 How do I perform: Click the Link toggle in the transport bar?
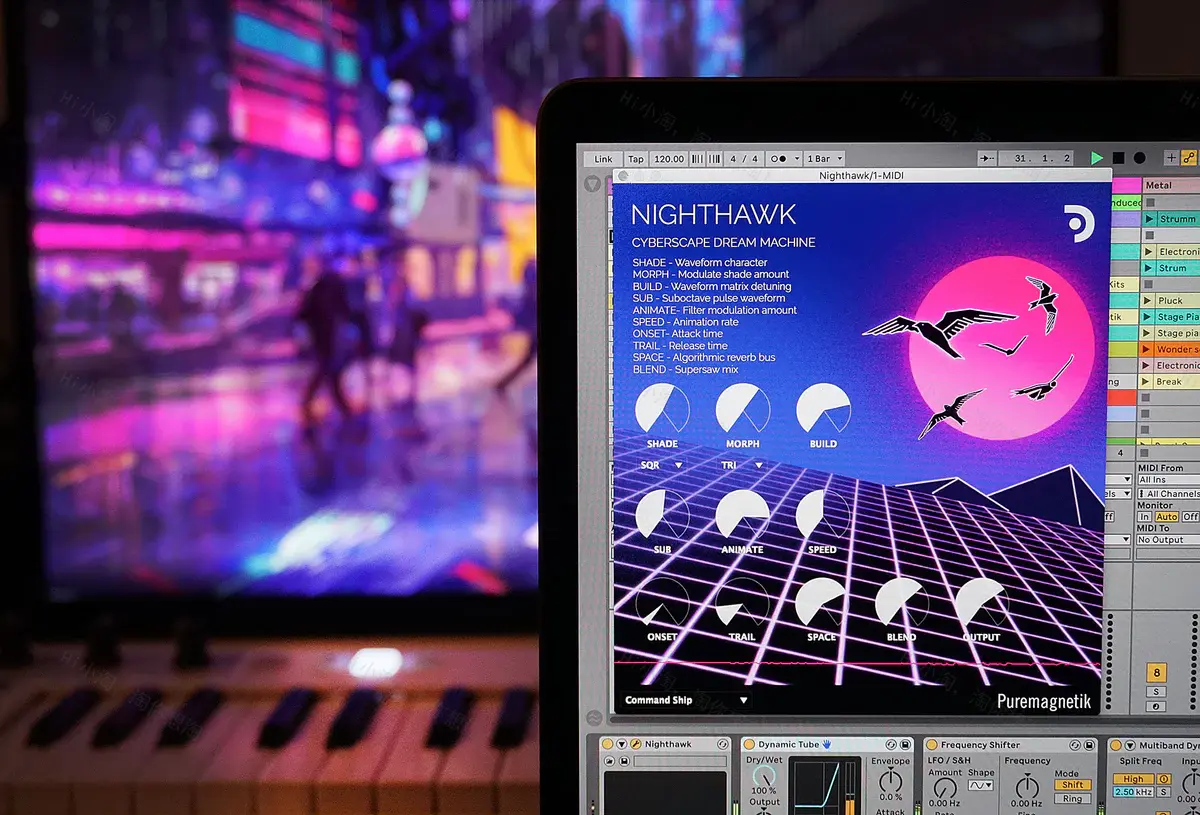coord(602,158)
